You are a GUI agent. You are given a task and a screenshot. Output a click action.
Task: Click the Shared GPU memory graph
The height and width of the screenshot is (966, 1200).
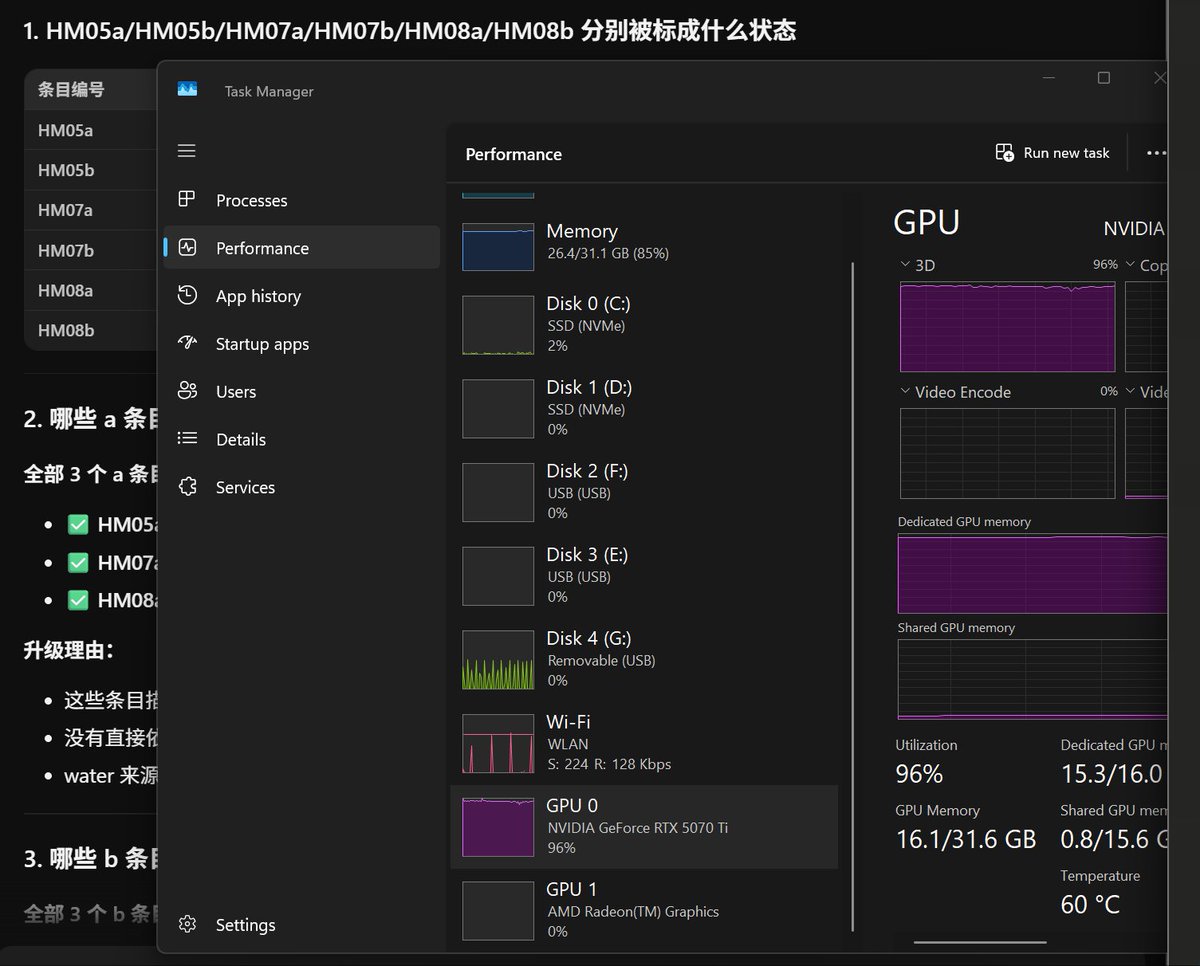tap(1032, 680)
